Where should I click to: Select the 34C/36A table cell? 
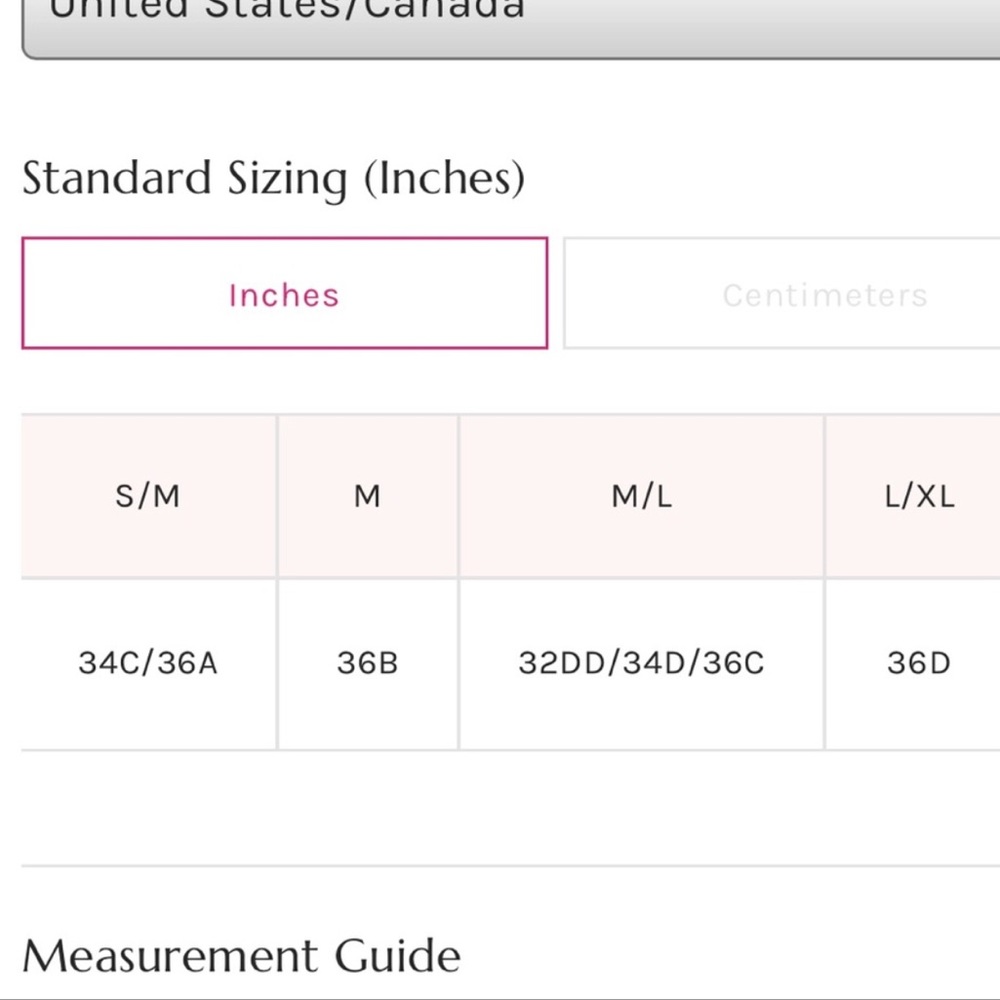point(149,664)
